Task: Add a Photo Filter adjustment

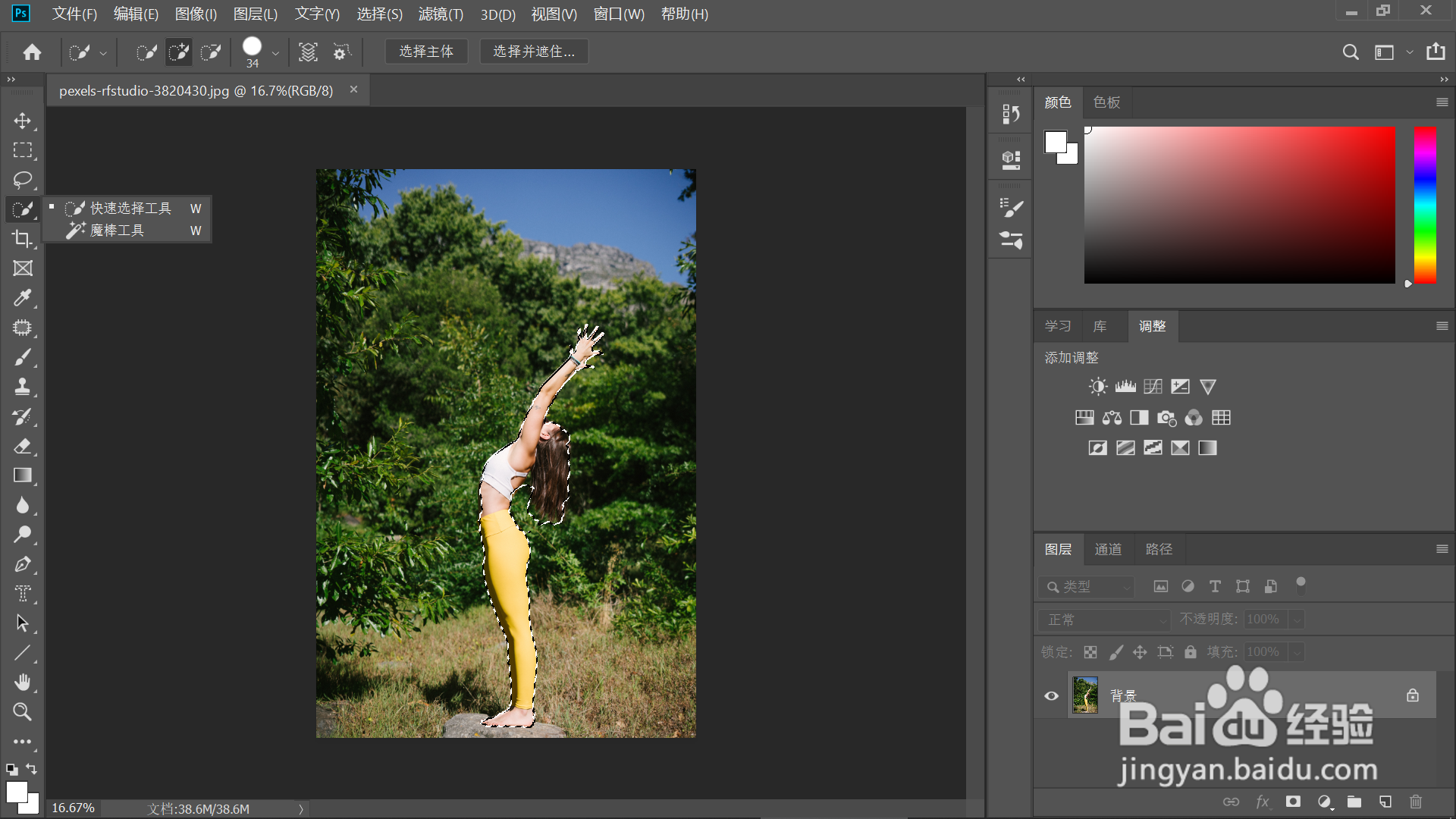Action: (1166, 418)
